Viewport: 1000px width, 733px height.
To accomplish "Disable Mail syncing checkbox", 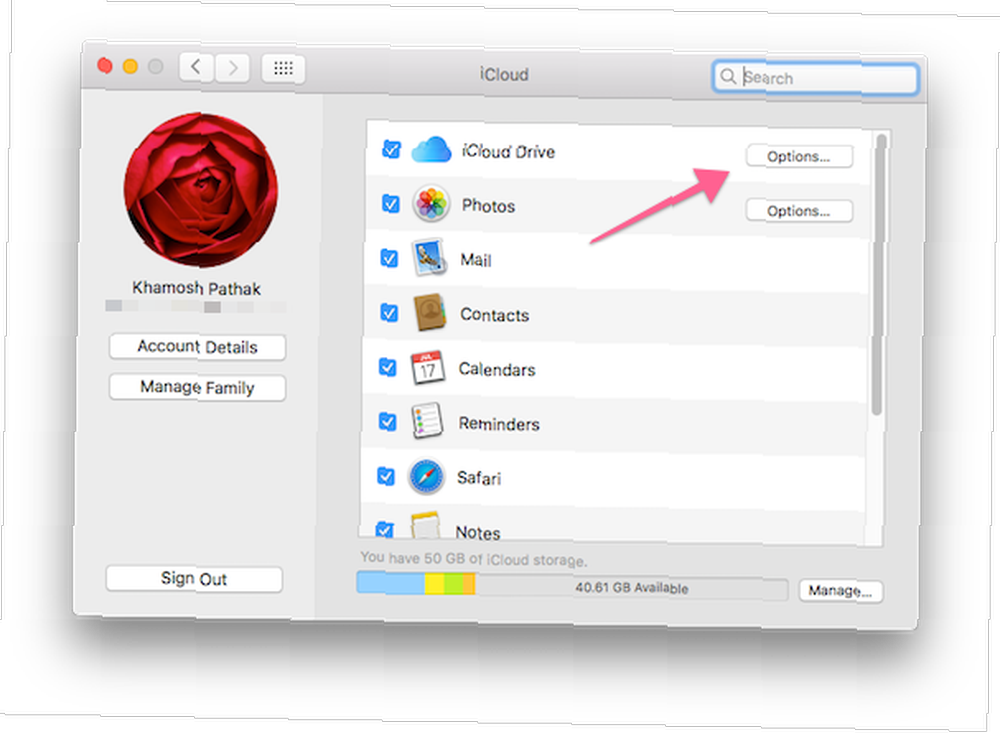I will point(389,258).
